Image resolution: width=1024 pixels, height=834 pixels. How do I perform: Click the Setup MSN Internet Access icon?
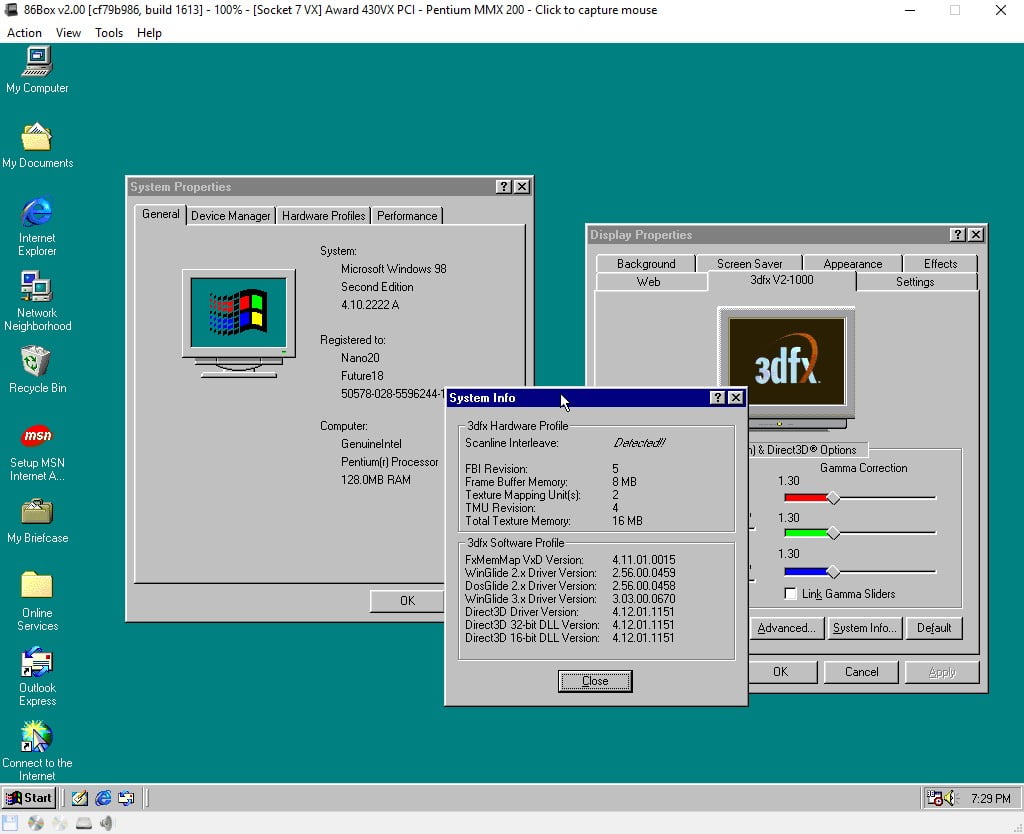37,437
